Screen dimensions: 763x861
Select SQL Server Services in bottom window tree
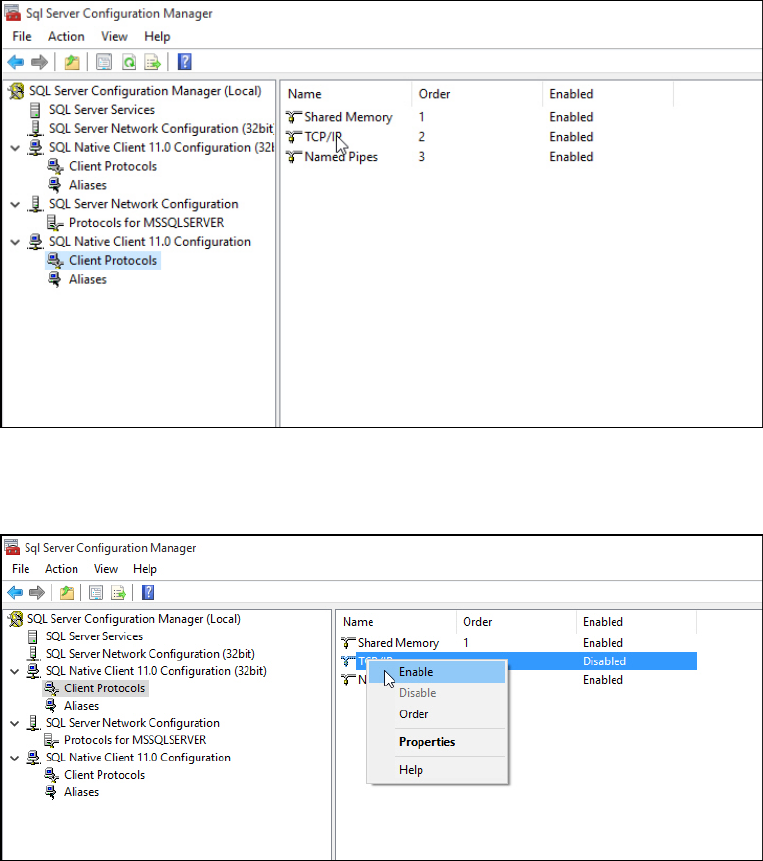pos(94,636)
